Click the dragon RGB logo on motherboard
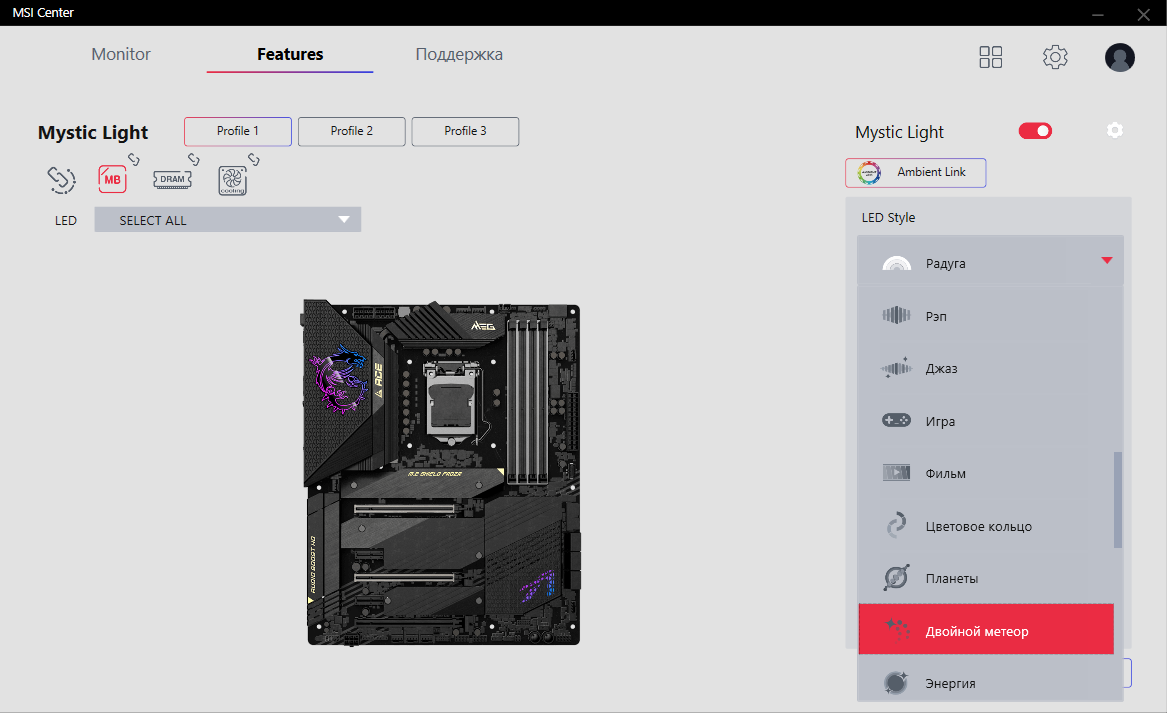1167x713 pixels. [x=339, y=379]
